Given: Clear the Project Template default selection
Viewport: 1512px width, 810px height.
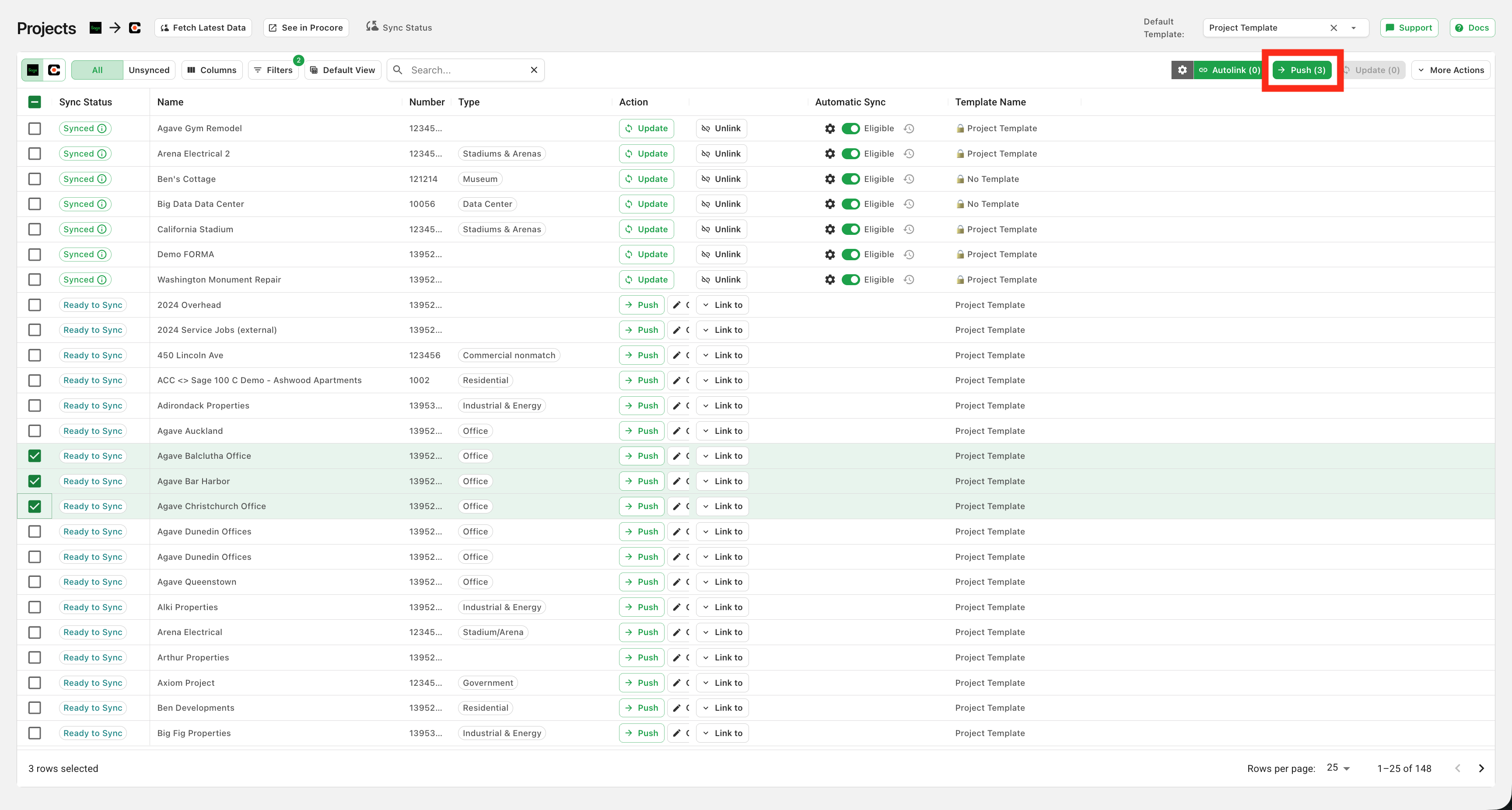Looking at the screenshot, I should 1333,28.
